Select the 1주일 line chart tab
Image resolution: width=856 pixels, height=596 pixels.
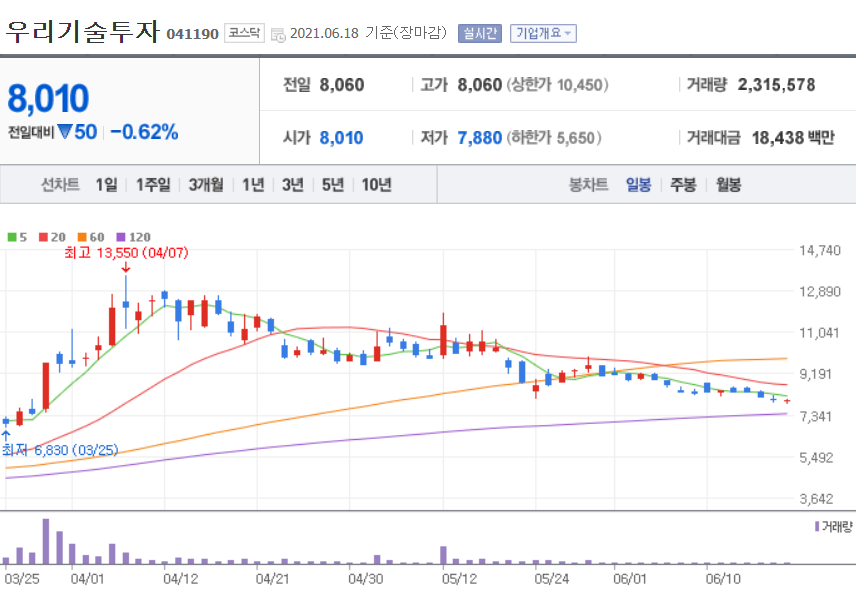click(x=153, y=185)
